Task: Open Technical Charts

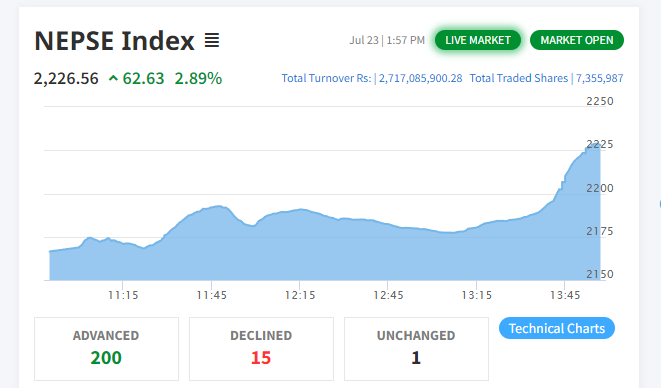Action: click(556, 328)
